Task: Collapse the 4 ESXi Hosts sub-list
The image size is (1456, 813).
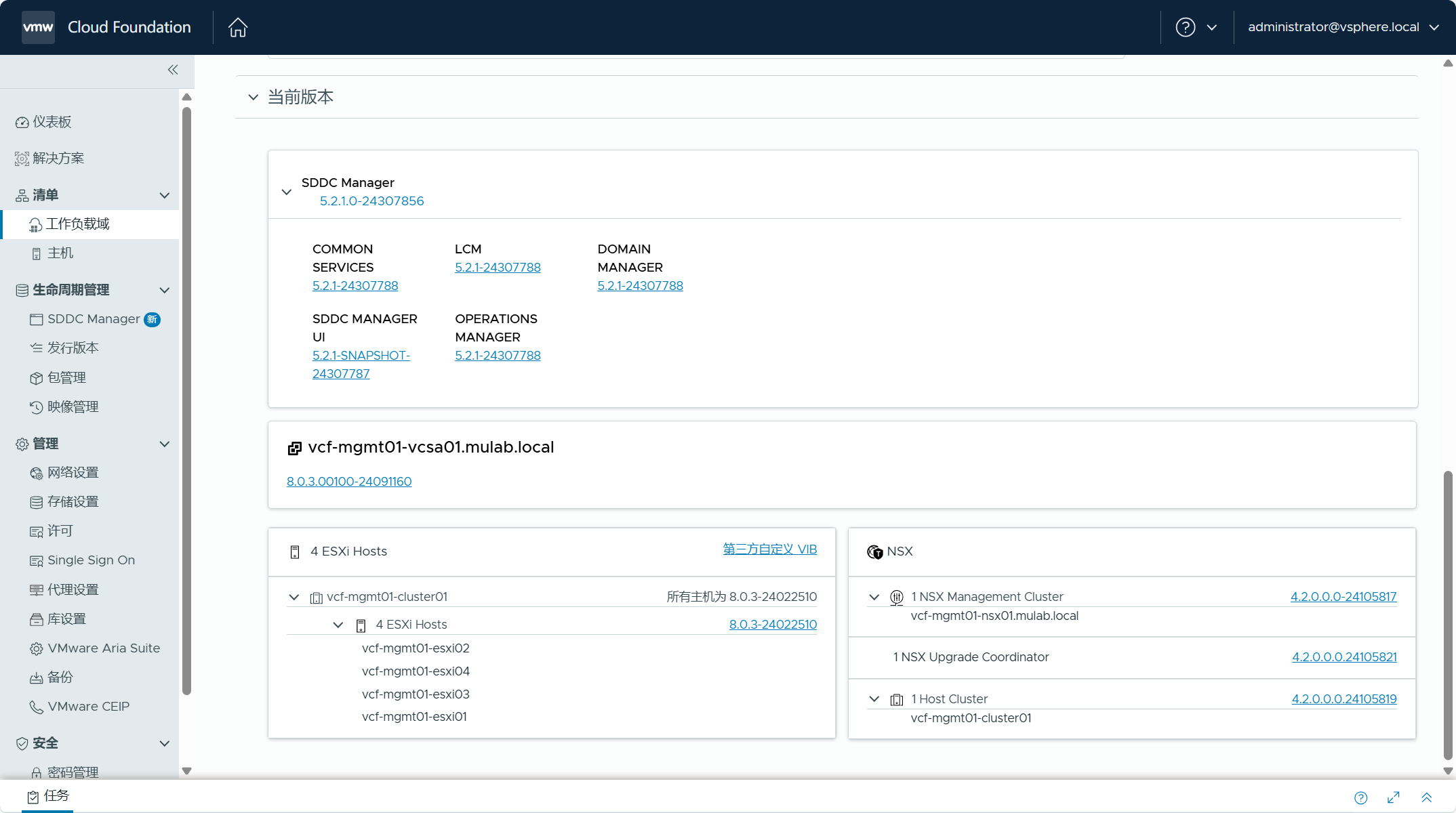Action: 338,625
